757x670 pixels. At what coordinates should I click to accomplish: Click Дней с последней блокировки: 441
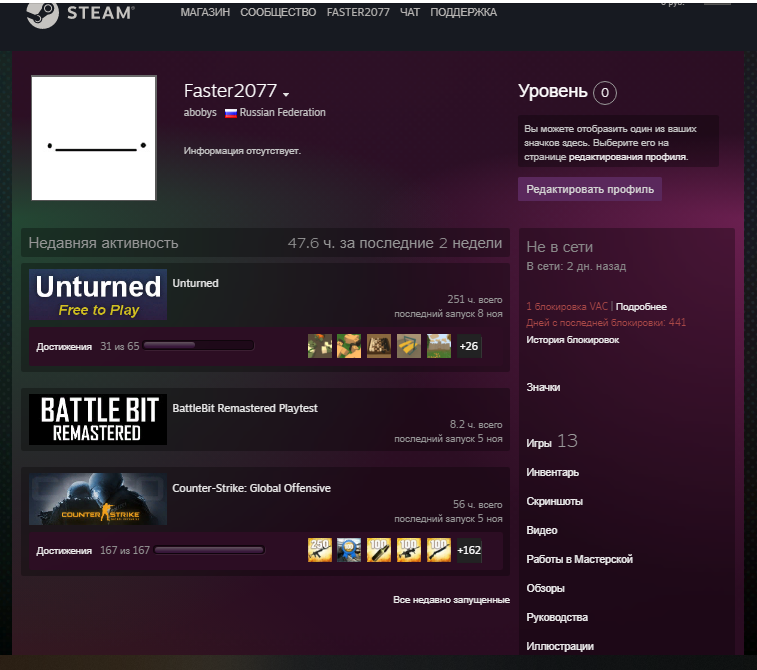tap(606, 322)
